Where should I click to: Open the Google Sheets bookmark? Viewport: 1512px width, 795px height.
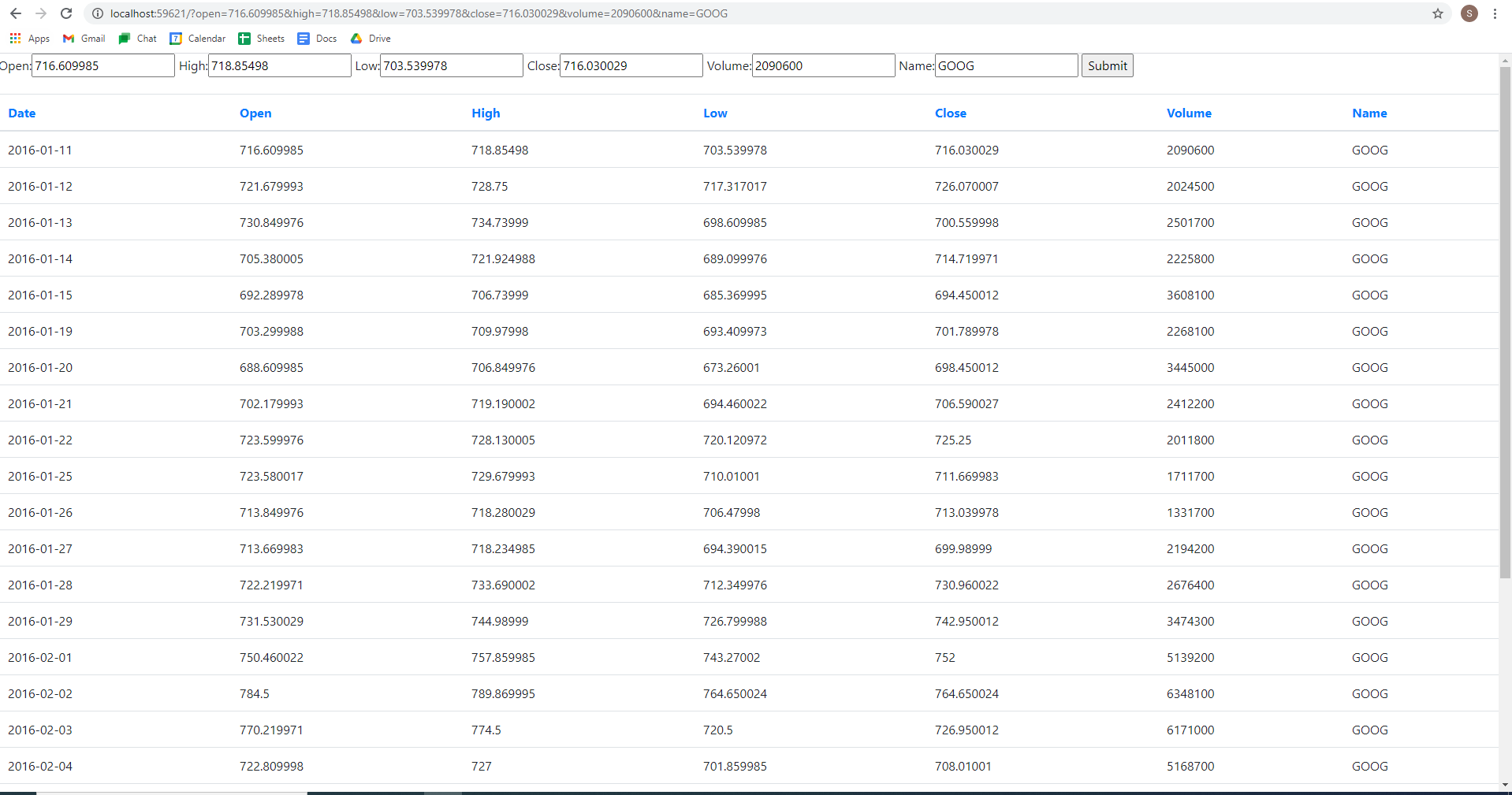(261, 38)
